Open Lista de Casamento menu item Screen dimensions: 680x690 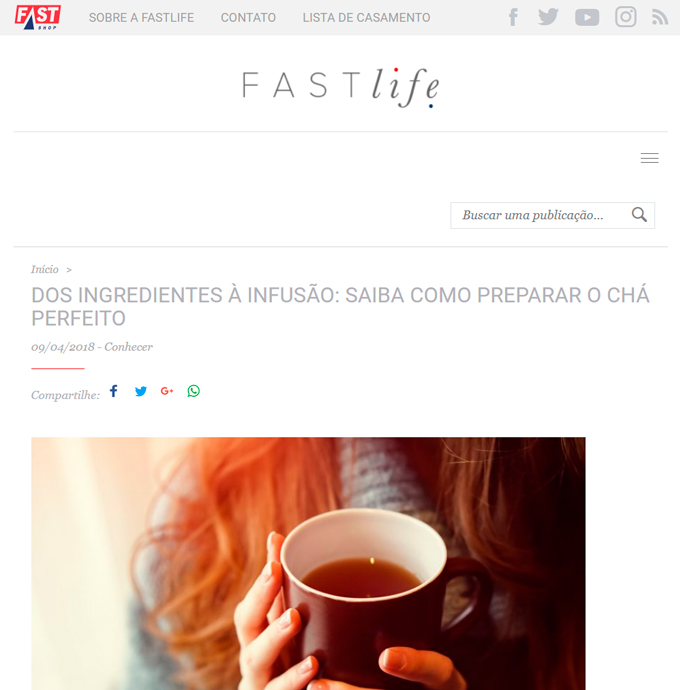point(366,18)
